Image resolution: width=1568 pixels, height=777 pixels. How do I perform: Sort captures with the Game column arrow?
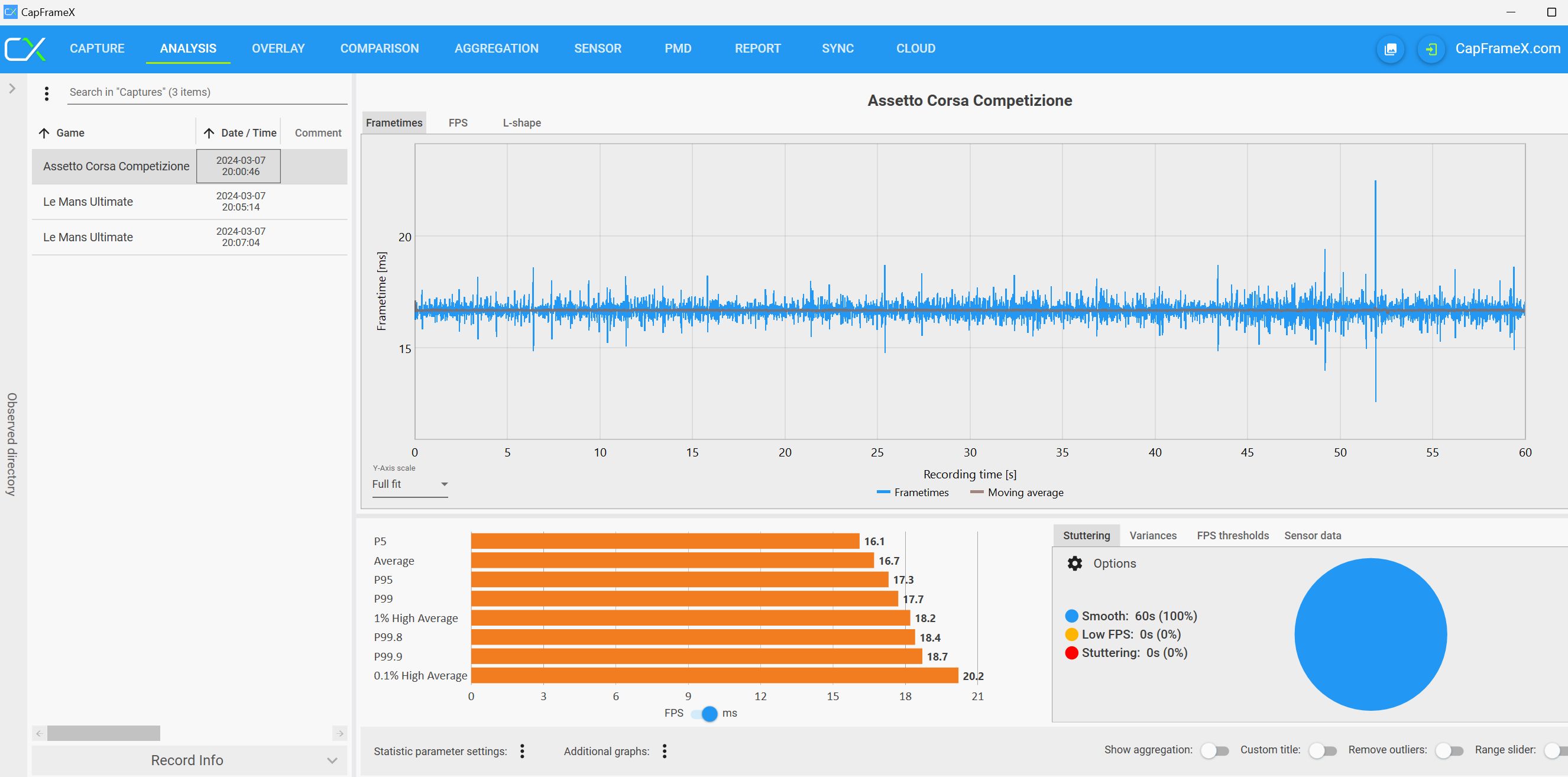tap(44, 132)
